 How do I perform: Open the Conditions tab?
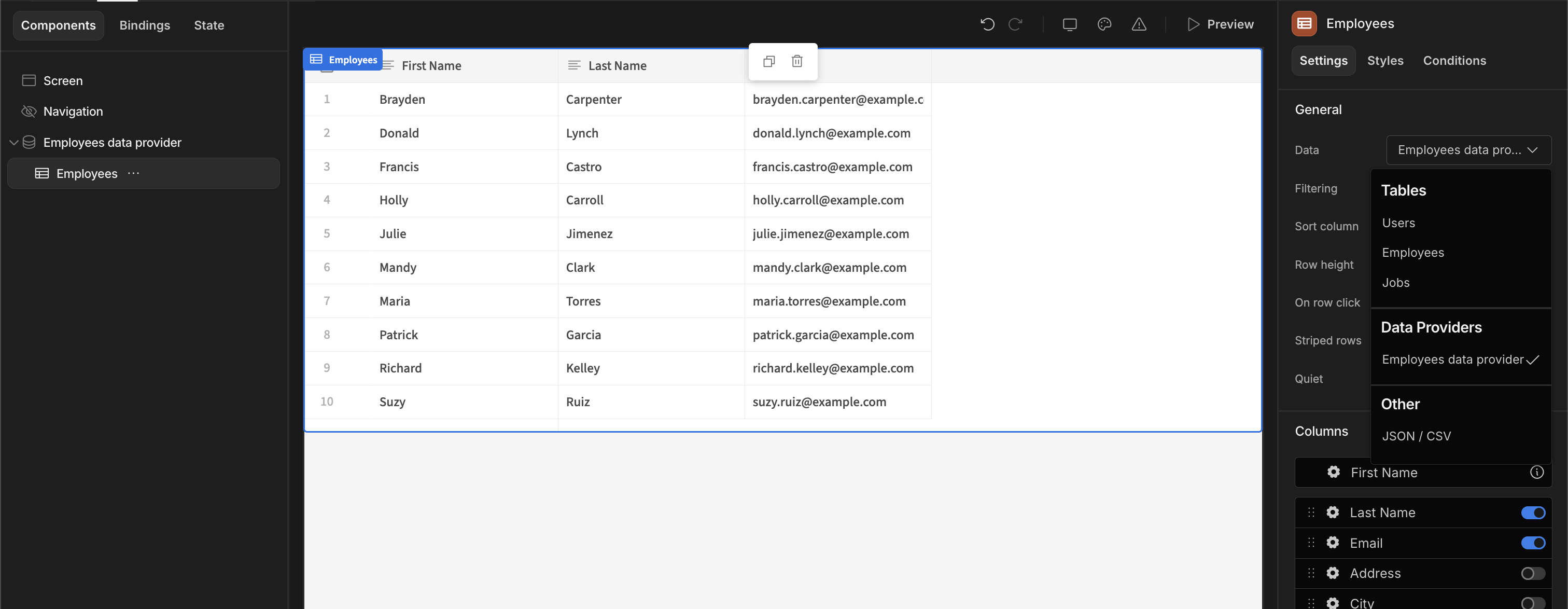tap(1454, 60)
